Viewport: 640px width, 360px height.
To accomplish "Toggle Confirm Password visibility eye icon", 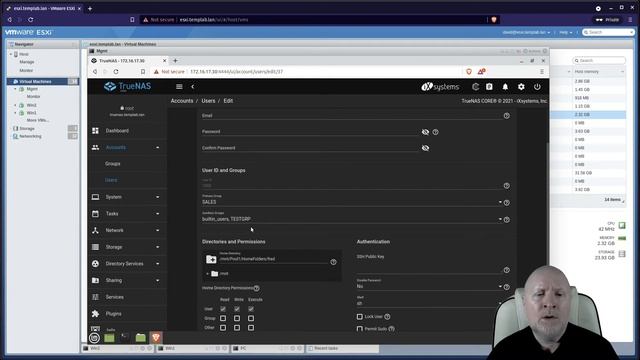I will [x=425, y=148].
